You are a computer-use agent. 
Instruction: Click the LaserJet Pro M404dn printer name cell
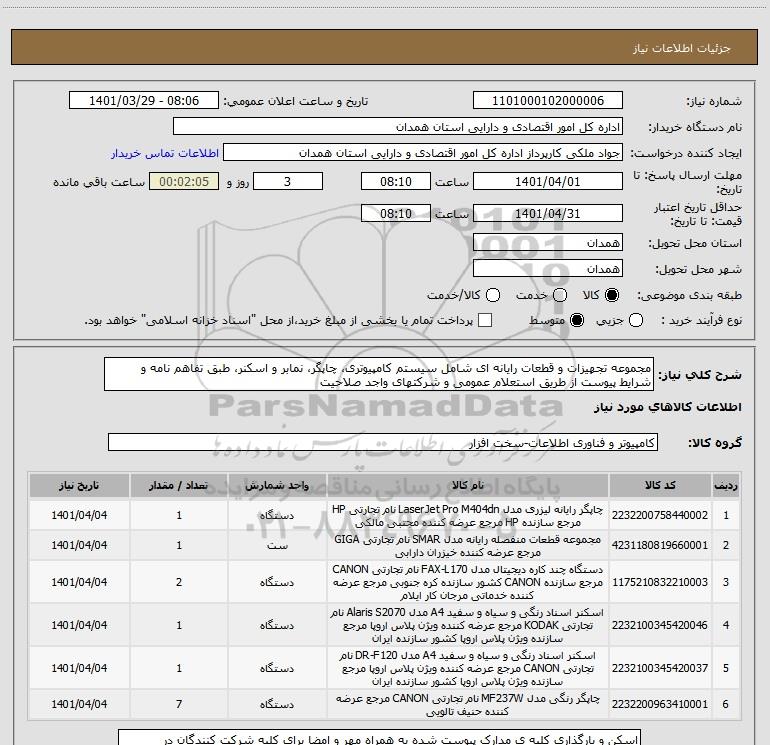click(x=468, y=515)
